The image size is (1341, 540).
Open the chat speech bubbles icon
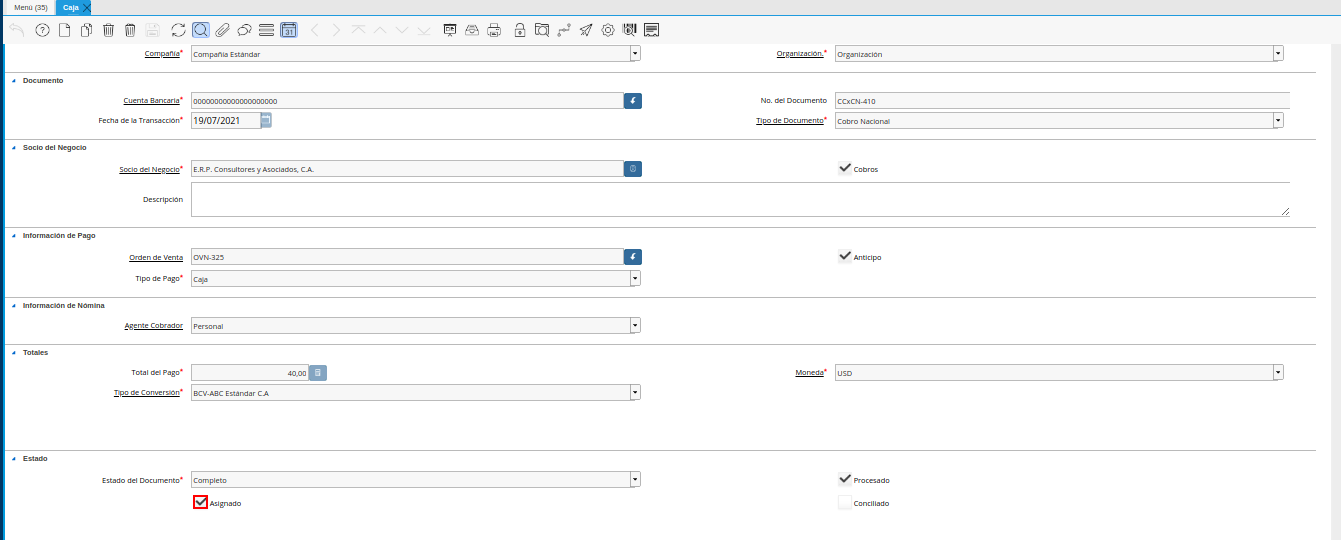pos(244,30)
